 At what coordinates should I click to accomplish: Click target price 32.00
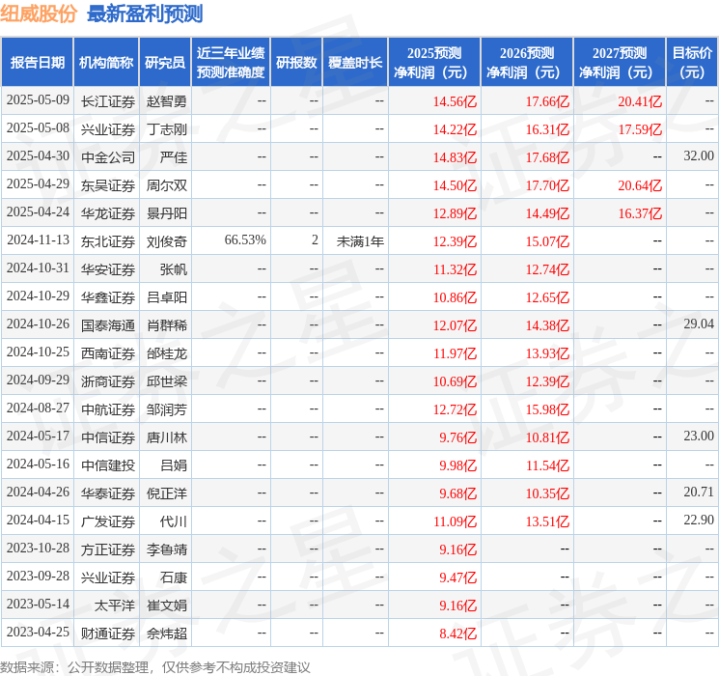pos(698,156)
